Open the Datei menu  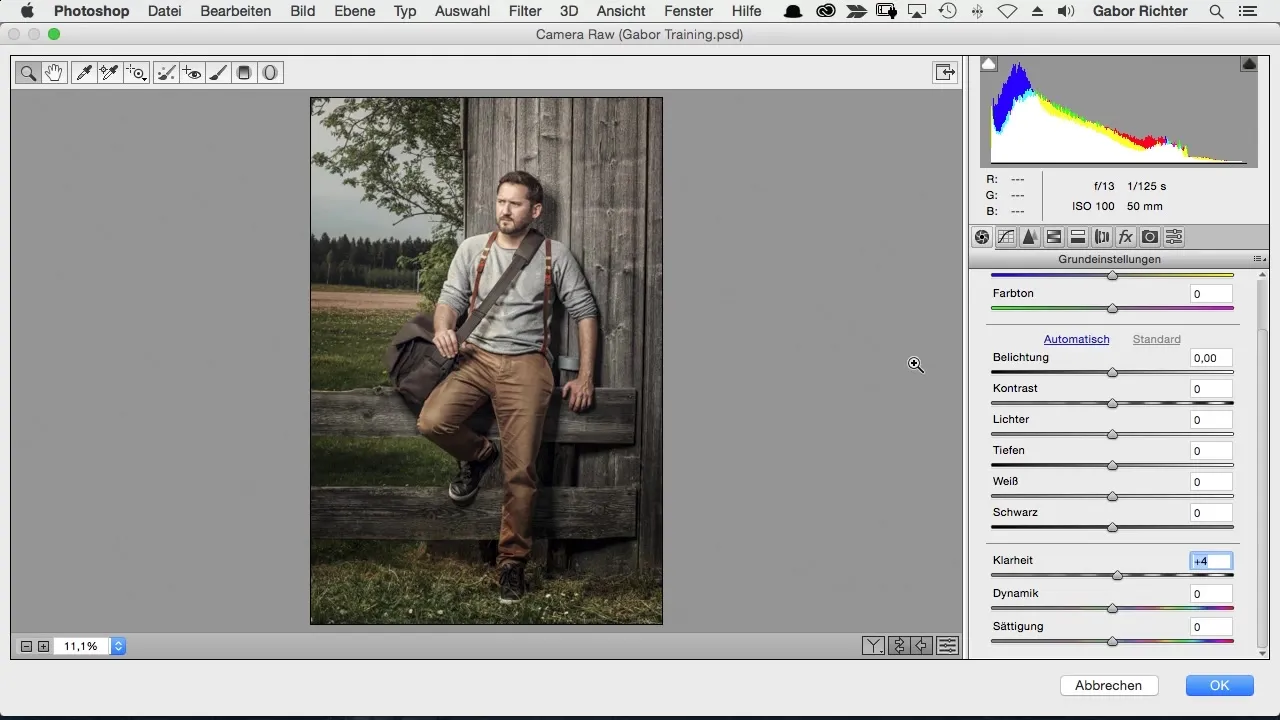click(164, 11)
